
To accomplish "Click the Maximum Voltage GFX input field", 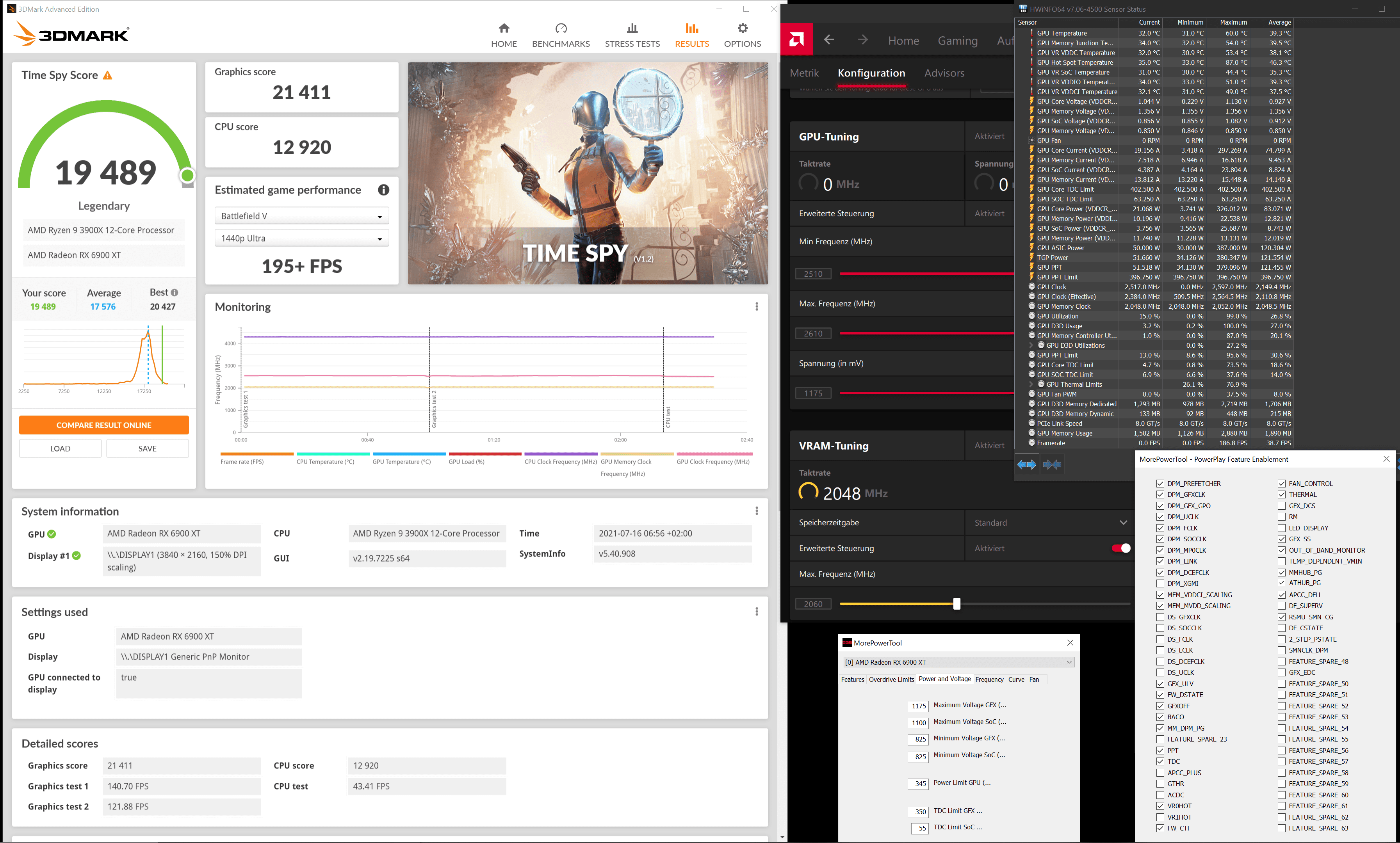I will point(918,706).
